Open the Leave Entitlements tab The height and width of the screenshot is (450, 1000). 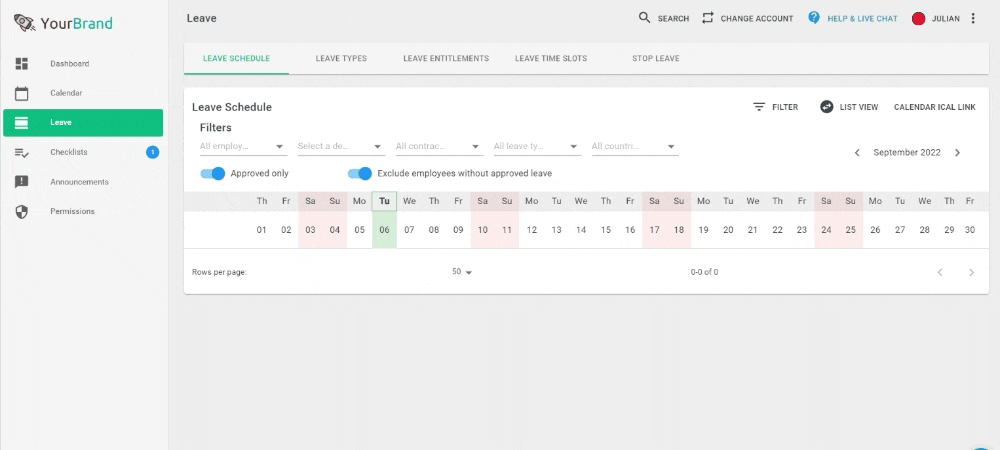446,59
